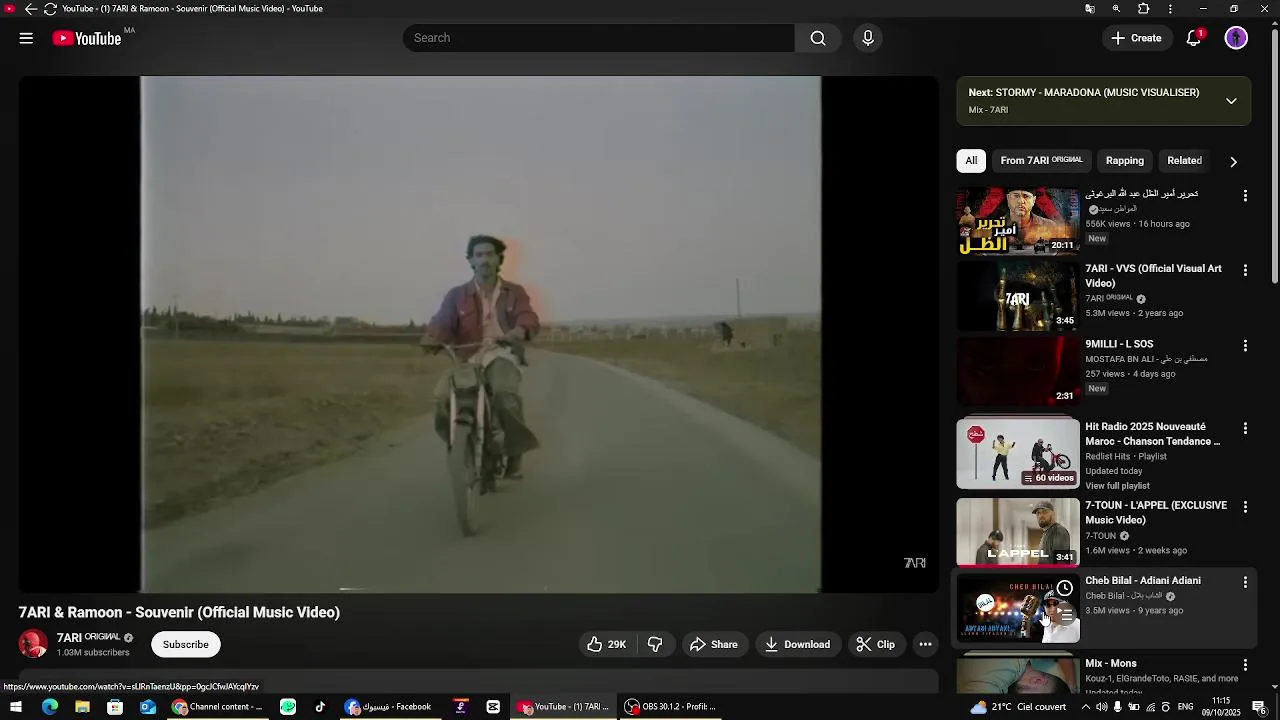
Task: Toggle the ENG input language indicator
Action: coord(1185,707)
